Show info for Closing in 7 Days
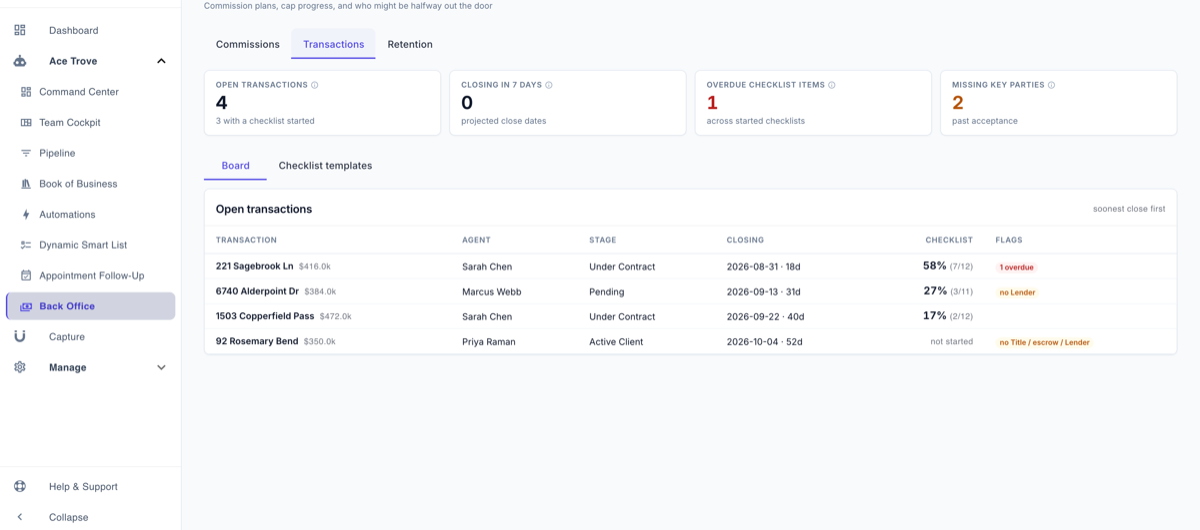The image size is (1200, 530). (549, 85)
